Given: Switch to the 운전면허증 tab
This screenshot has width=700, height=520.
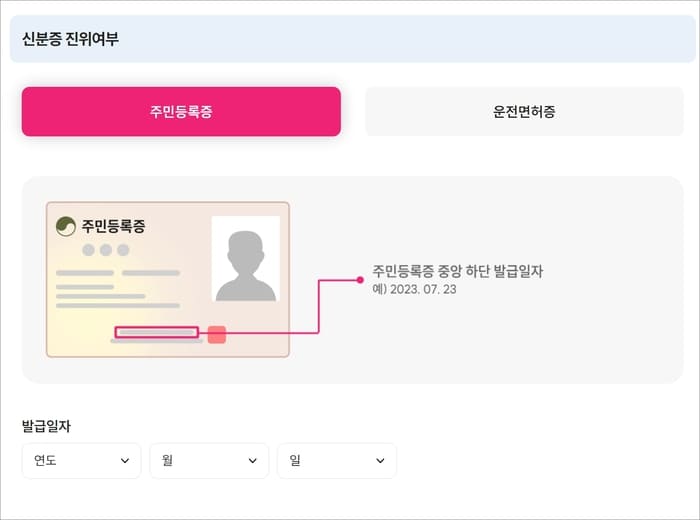Looking at the screenshot, I should click(x=524, y=112).
